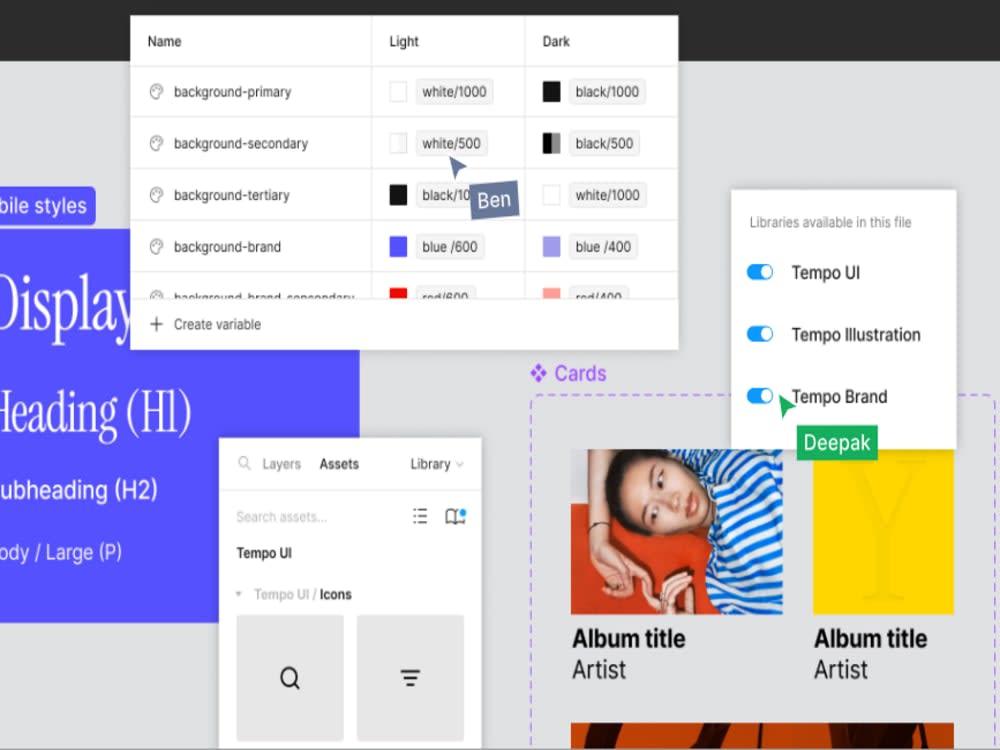
Task: Click the Name column header
Action: (165, 41)
